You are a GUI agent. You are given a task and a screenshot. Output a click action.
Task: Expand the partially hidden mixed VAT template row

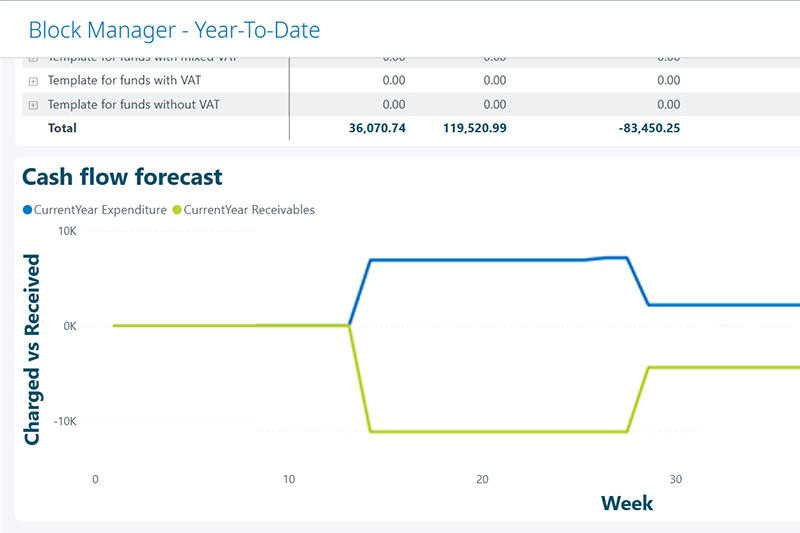(33, 59)
